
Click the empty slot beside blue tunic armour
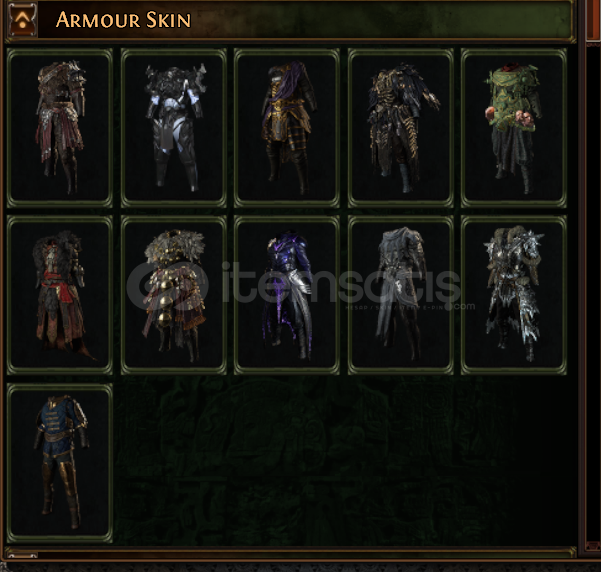pos(174,463)
